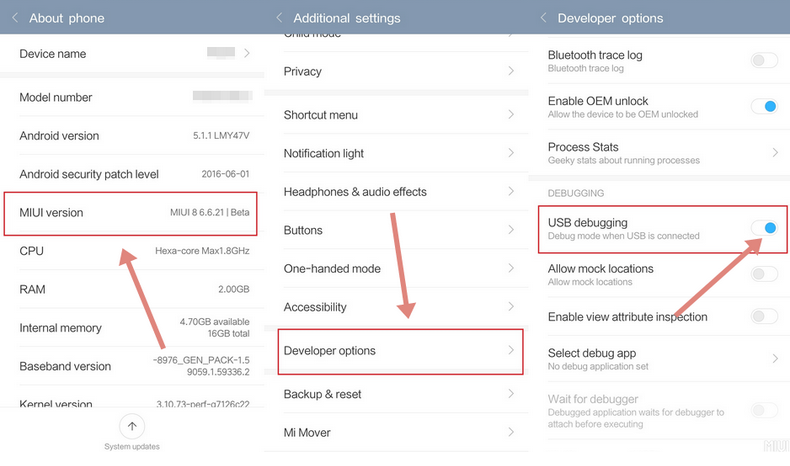Tap back arrow in About phone header
This screenshot has width=790, height=466.
(x=15, y=18)
